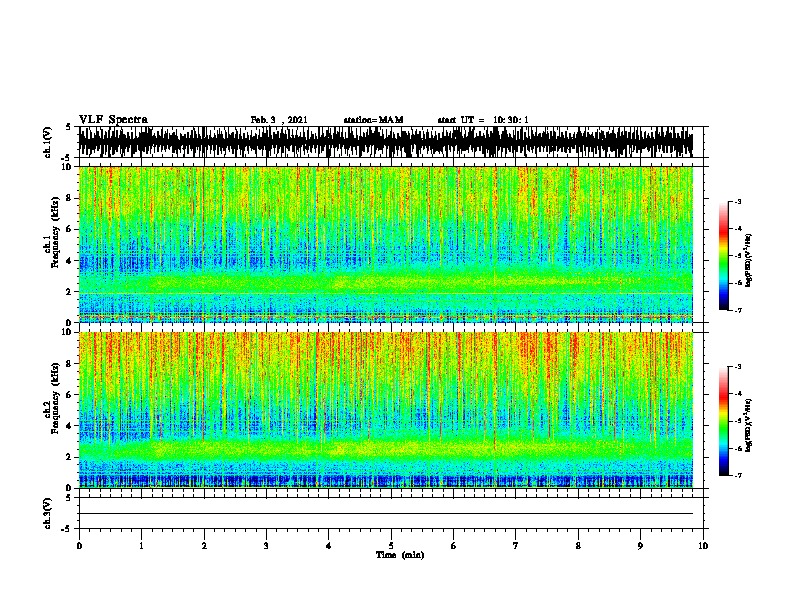Click the time axis tick label "5"
The image size is (792, 612).
pyautogui.click(x=391, y=546)
